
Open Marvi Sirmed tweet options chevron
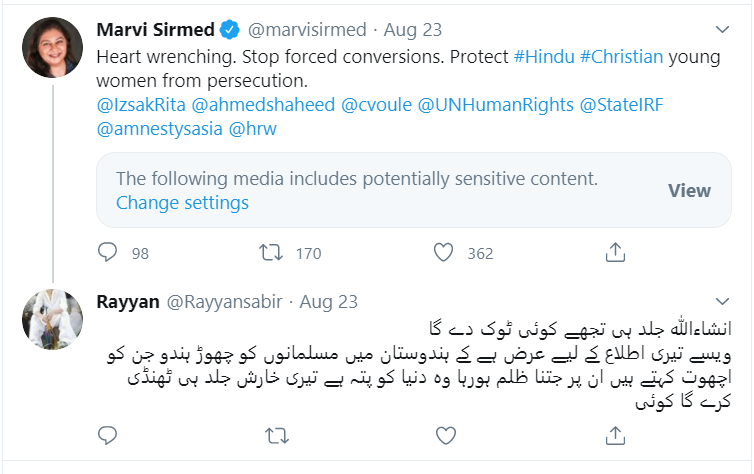click(722, 30)
